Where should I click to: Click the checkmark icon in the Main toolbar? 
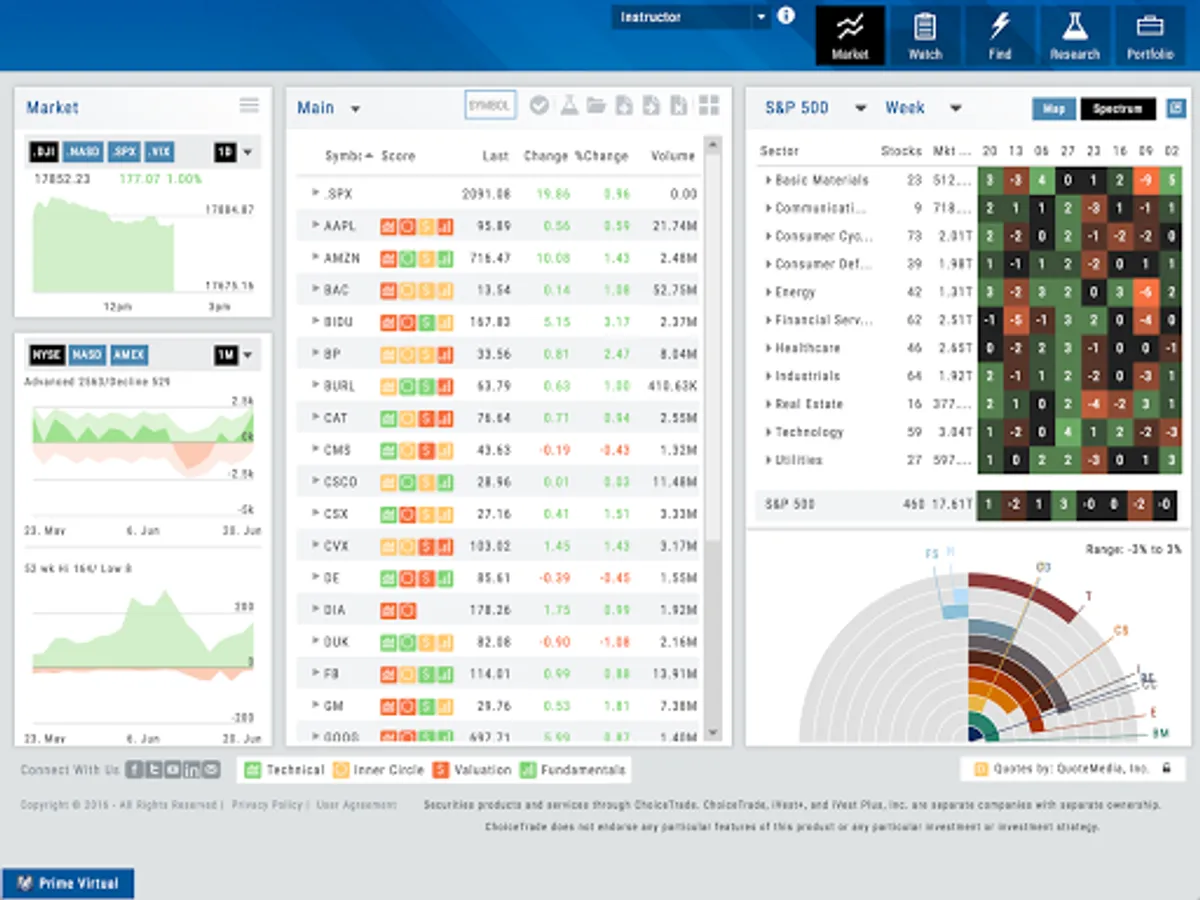(539, 106)
